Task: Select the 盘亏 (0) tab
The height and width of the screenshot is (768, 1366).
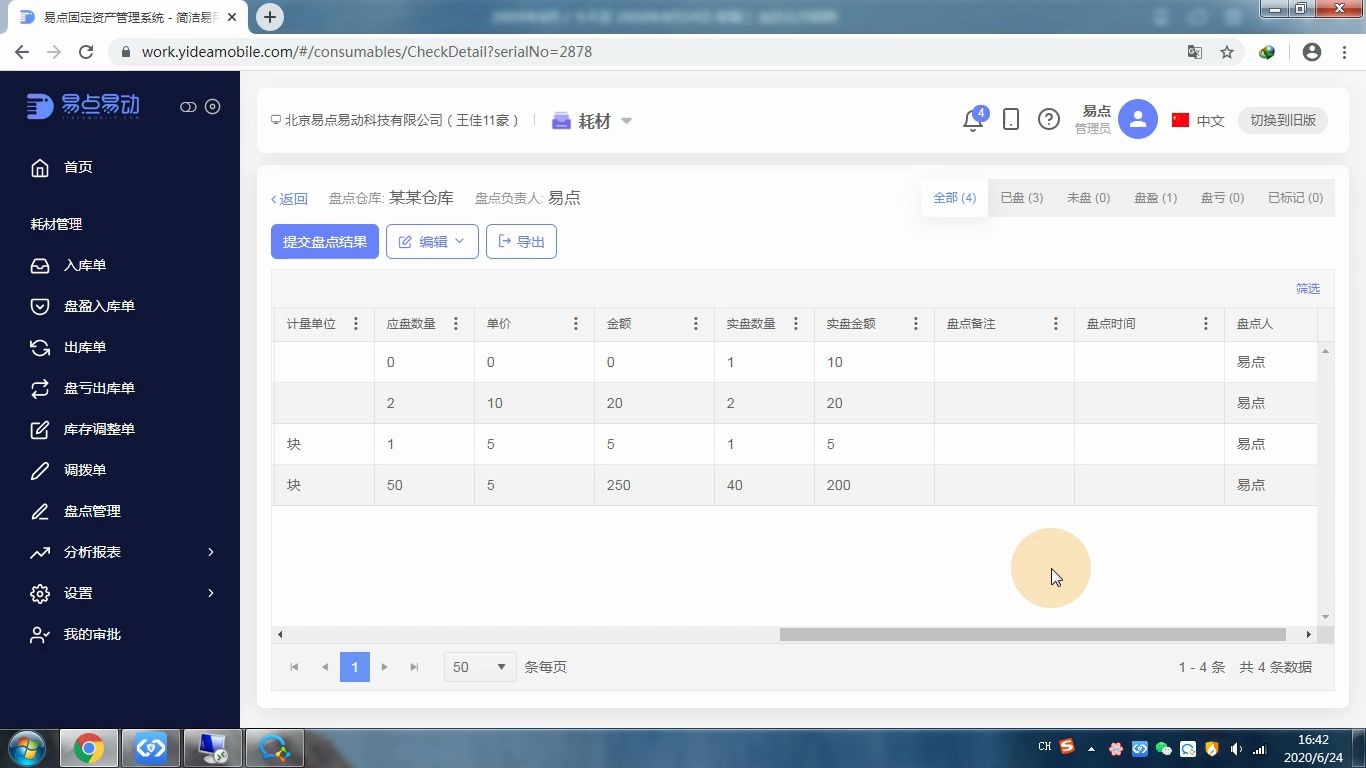Action: tap(1222, 198)
